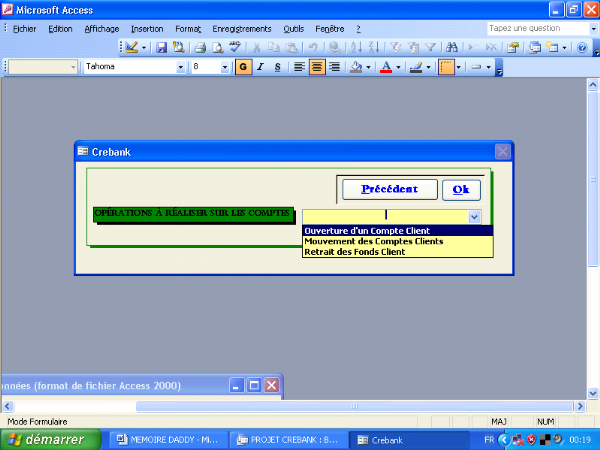Open the Affichage menu
Screen dimensions: 600x450
(x=102, y=29)
